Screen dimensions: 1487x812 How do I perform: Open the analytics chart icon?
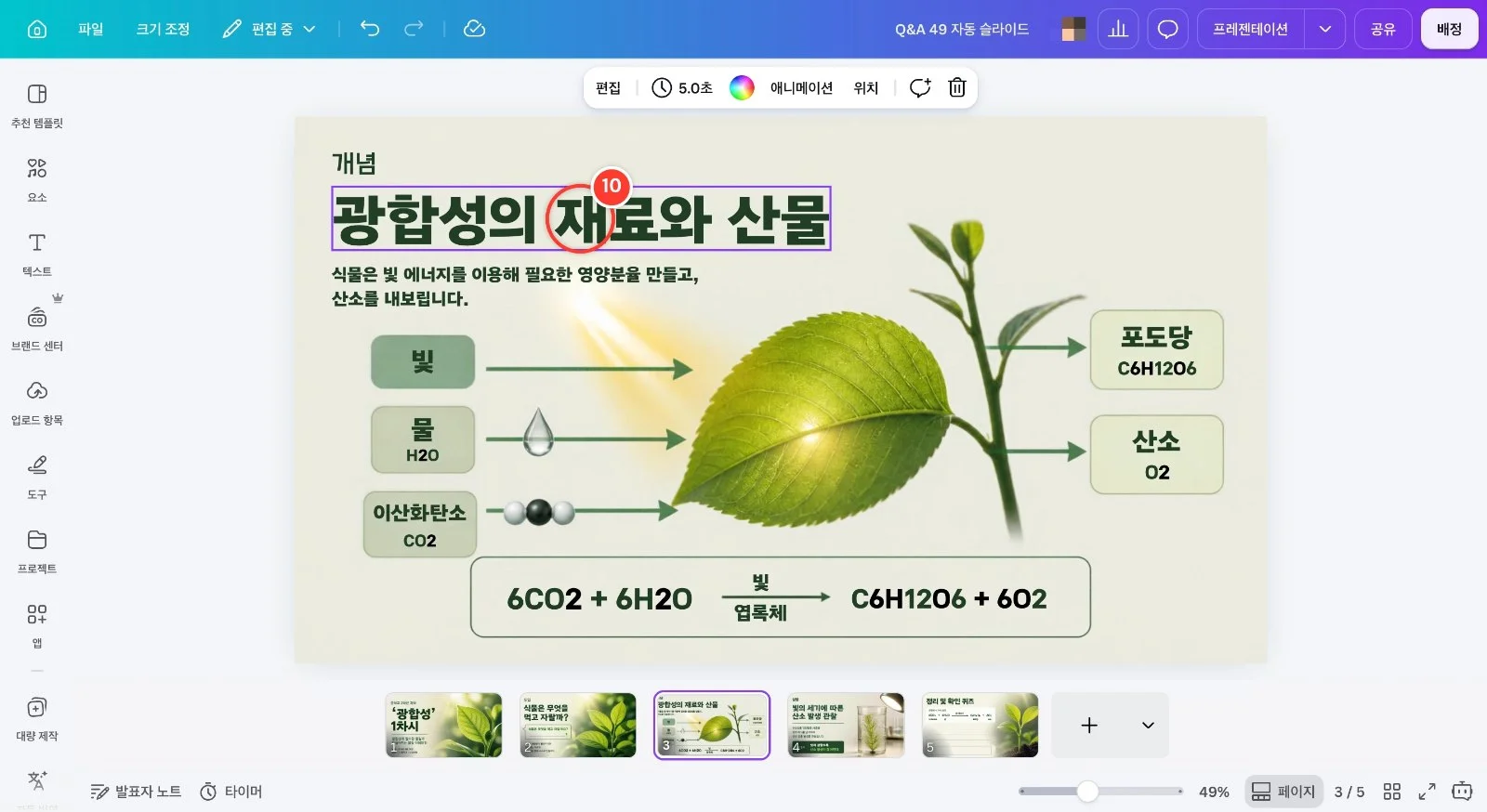(1118, 29)
